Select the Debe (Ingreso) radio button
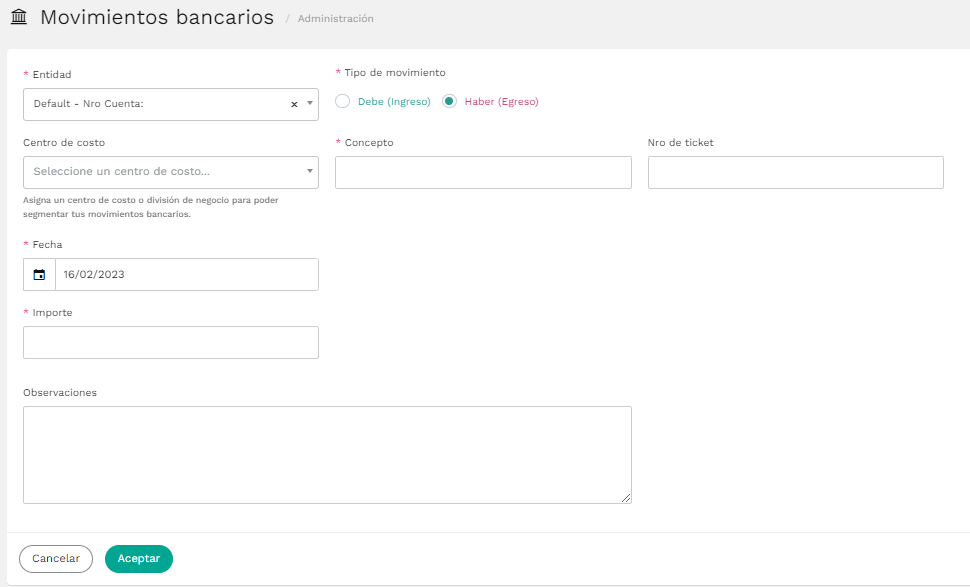This screenshot has height=587, width=970. click(x=343, y=101)
